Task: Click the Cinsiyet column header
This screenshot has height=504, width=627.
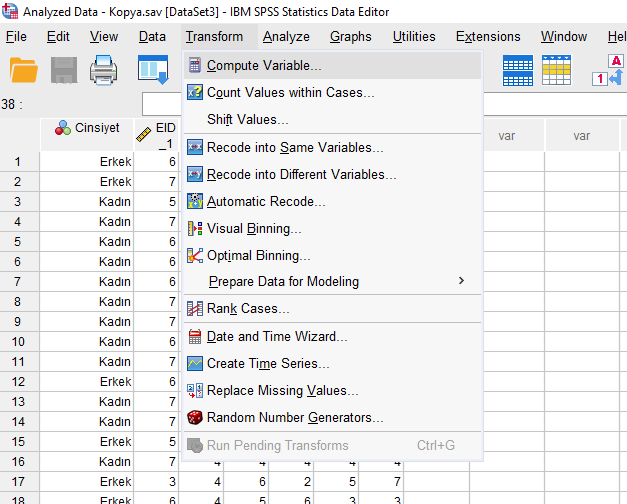Action: click(87, 128)
